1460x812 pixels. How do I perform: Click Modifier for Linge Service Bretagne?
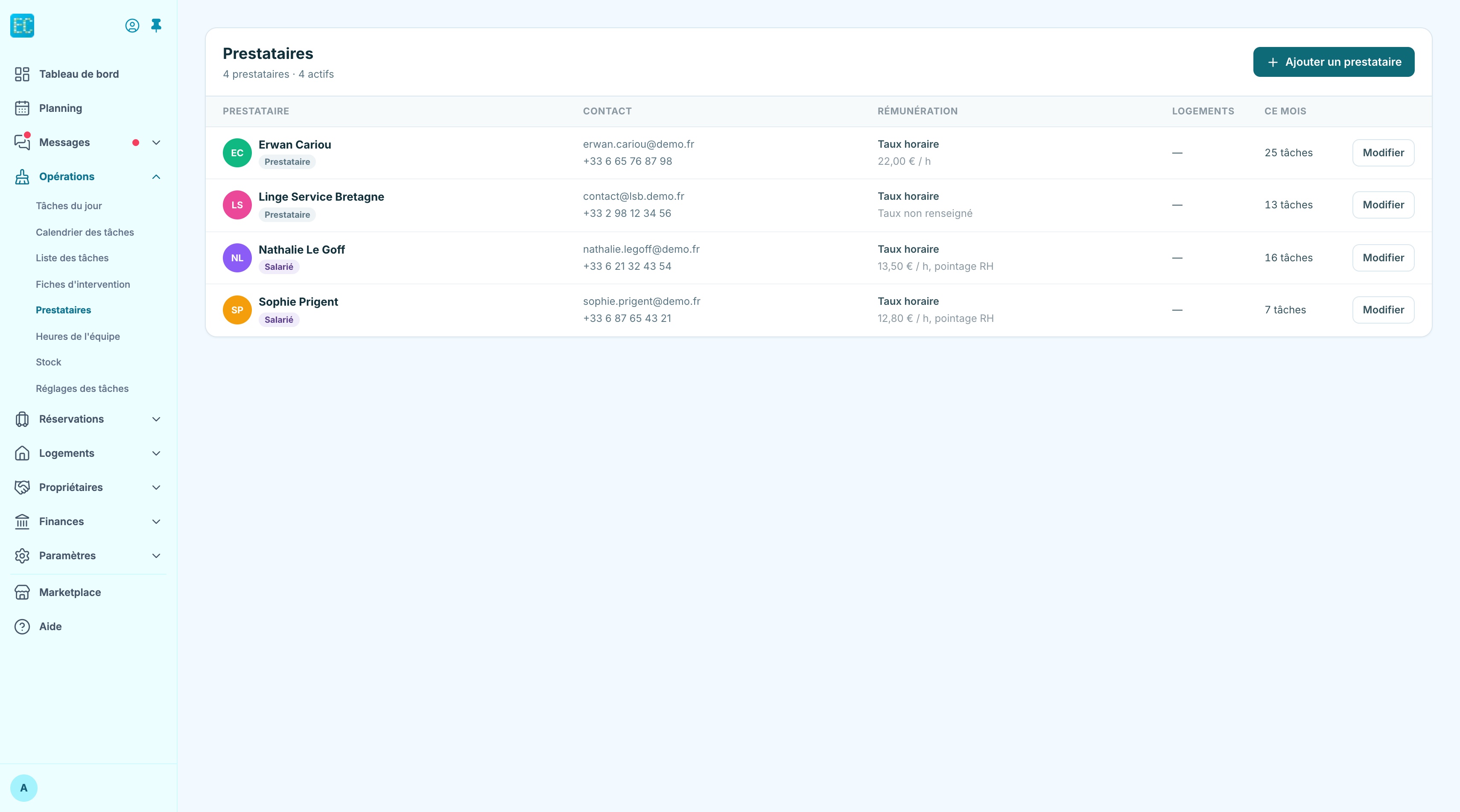pos(1383,205)
